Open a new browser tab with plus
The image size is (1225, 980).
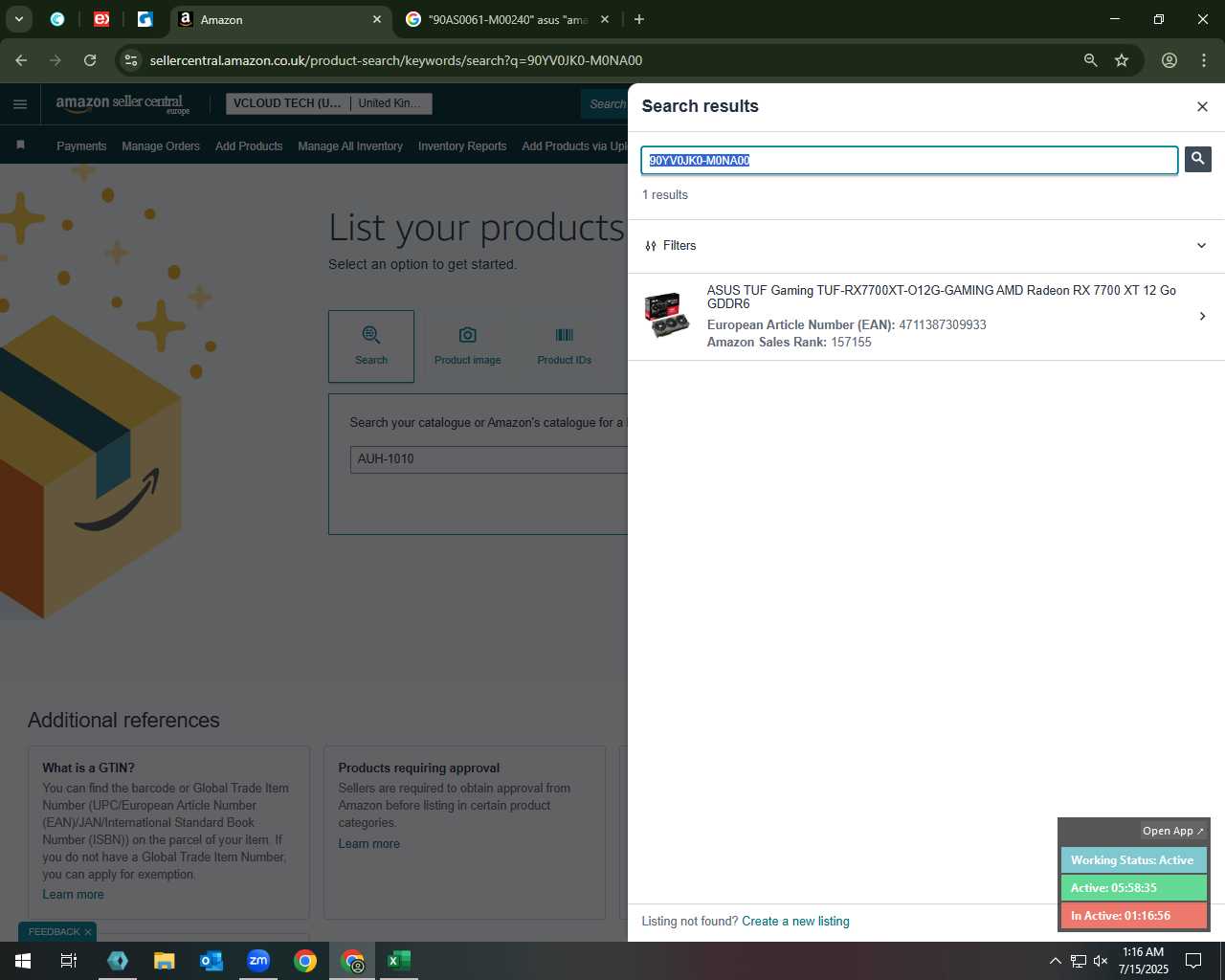click(x=639, y=19)
